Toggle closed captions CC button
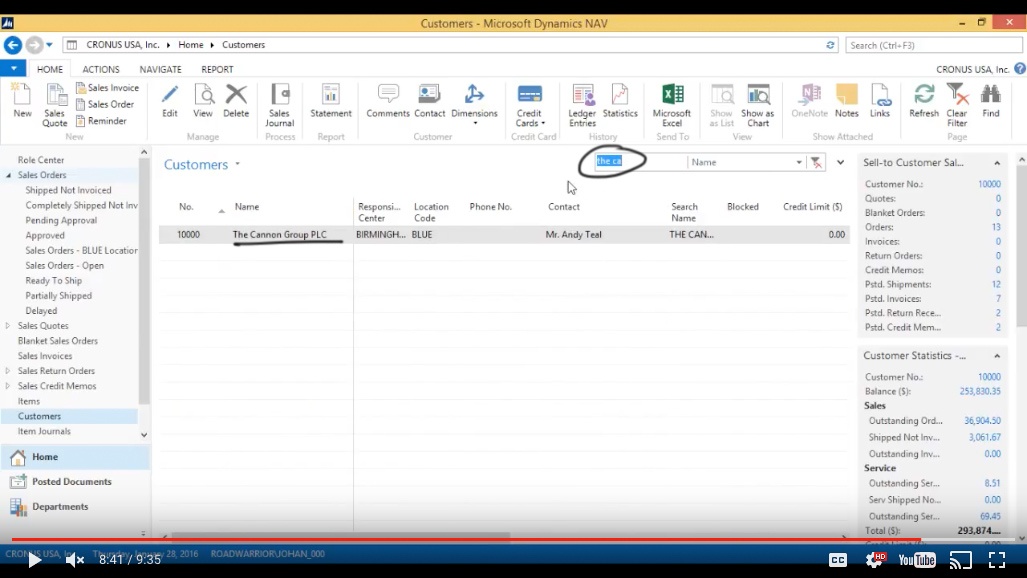The width and height of the screenshot is (1027, 578). click(838, 560)
